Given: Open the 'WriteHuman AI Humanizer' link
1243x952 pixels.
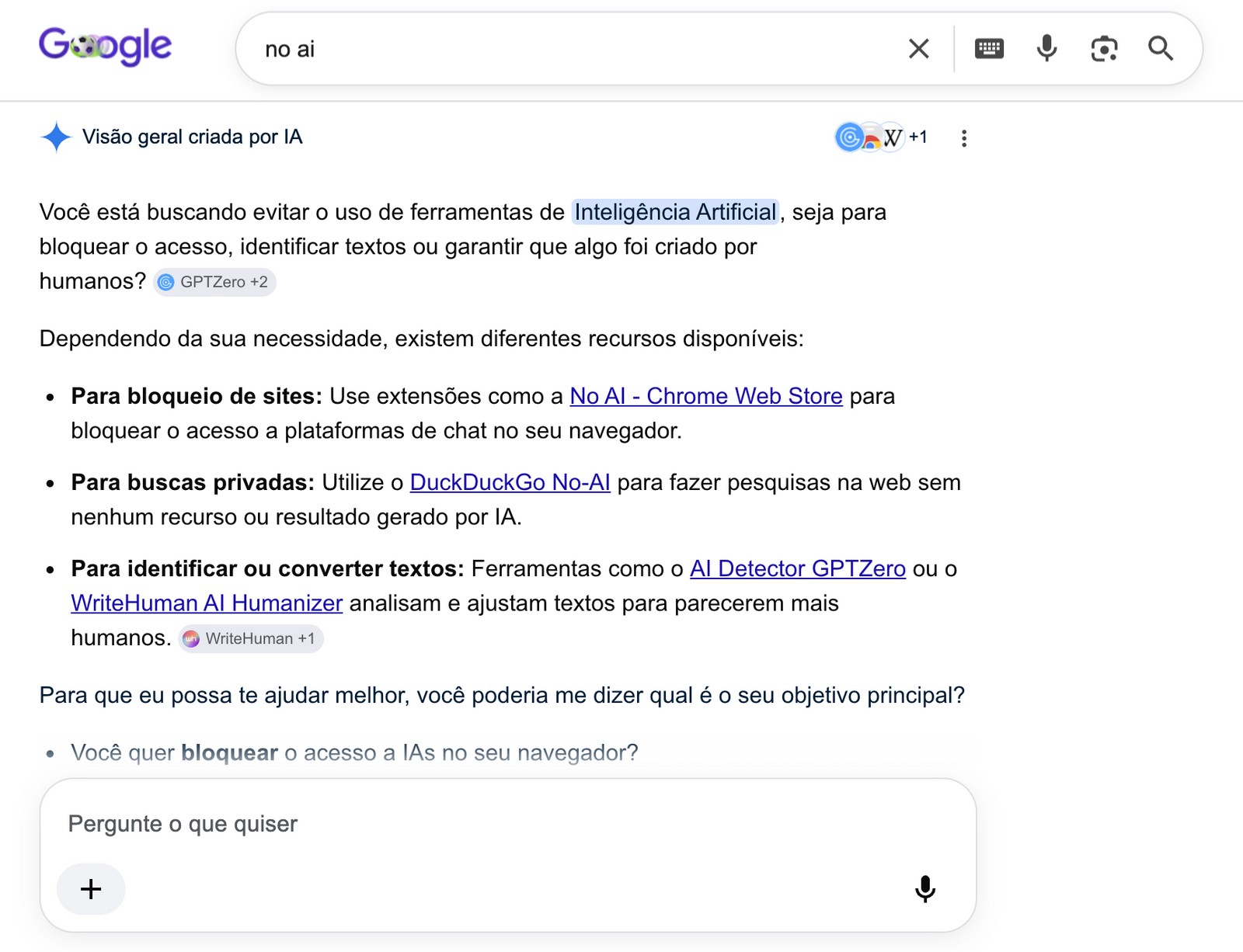Looking at the screenshot, I should tap(207, 603).
